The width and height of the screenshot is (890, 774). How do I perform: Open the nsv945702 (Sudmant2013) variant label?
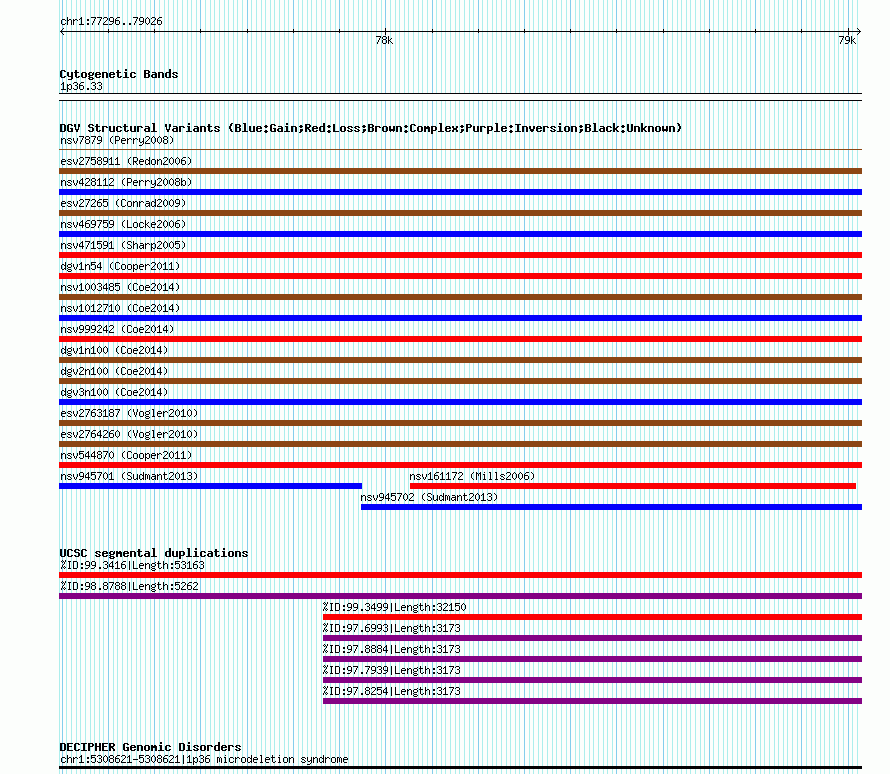(x=429, y=497)
